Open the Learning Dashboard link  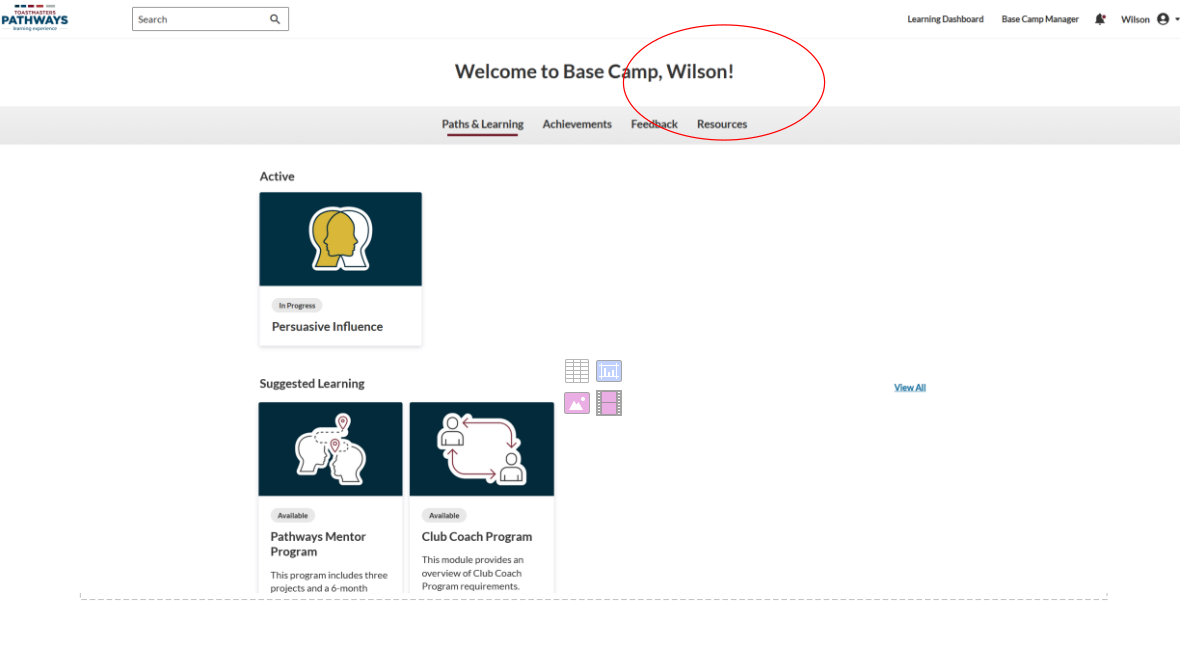[945, 19]
